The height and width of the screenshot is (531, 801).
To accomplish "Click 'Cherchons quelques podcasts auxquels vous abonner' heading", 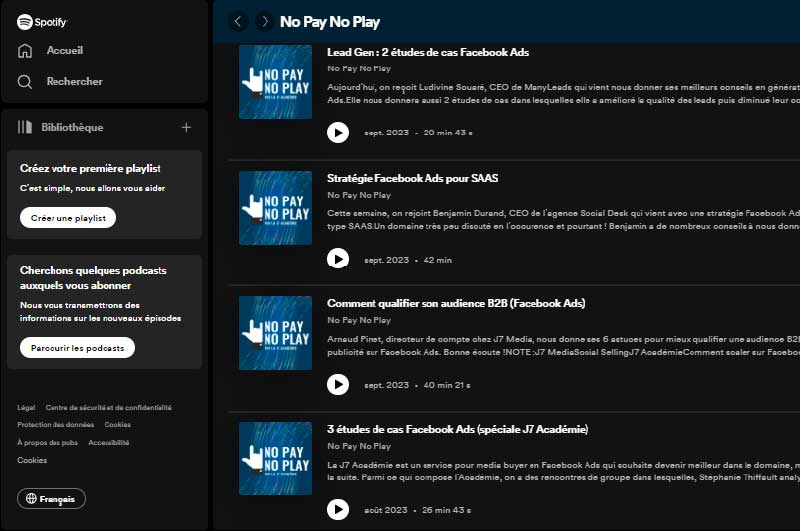I will [93, 278].
